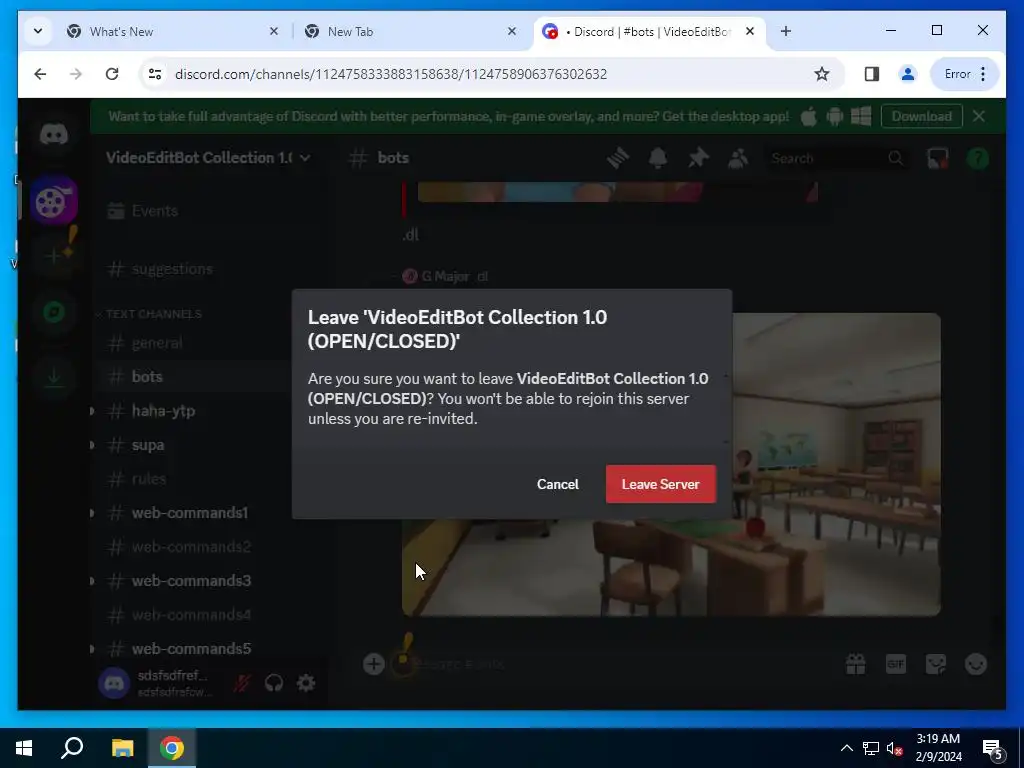Show hidden system tray icons
Viewport: 1024px width, 768px height.
point(846,748)
